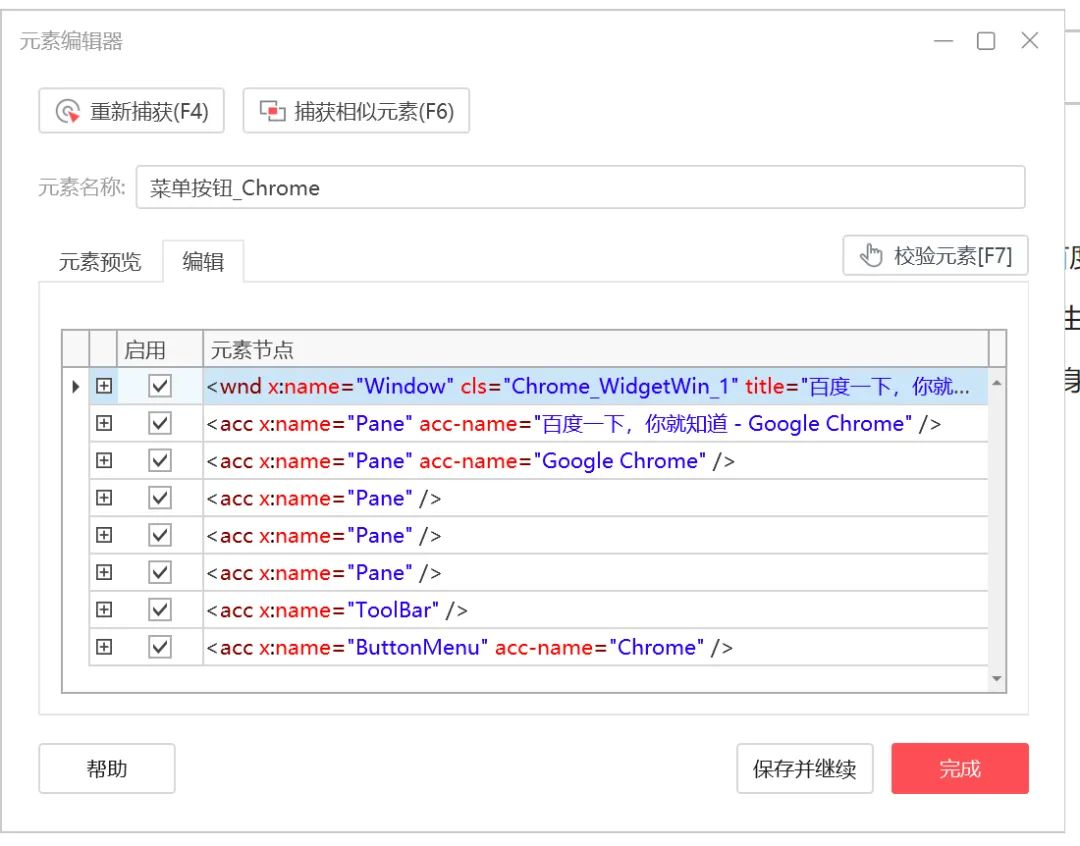Close the 元素编辑器 dialog

pos(1030,41)
